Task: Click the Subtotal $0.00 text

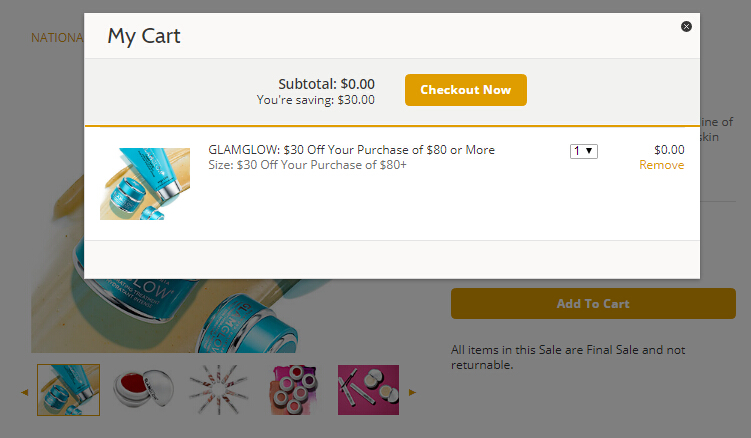Action: click(x=326, y=84)
